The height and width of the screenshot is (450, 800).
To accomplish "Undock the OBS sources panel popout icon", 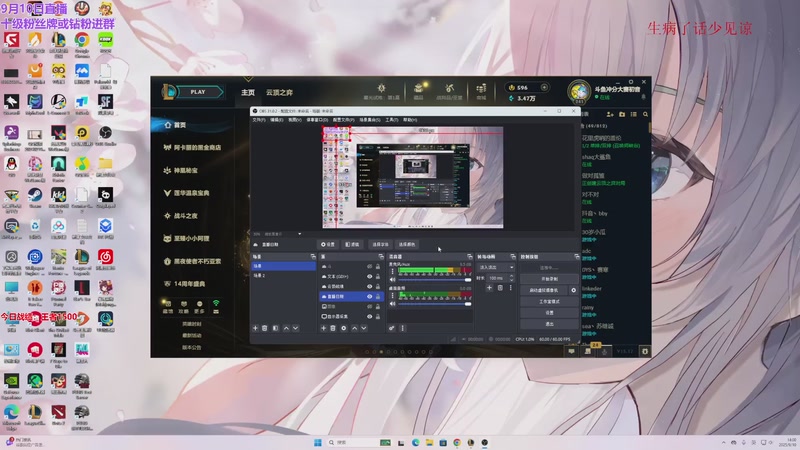I will (x=381, y=257).
